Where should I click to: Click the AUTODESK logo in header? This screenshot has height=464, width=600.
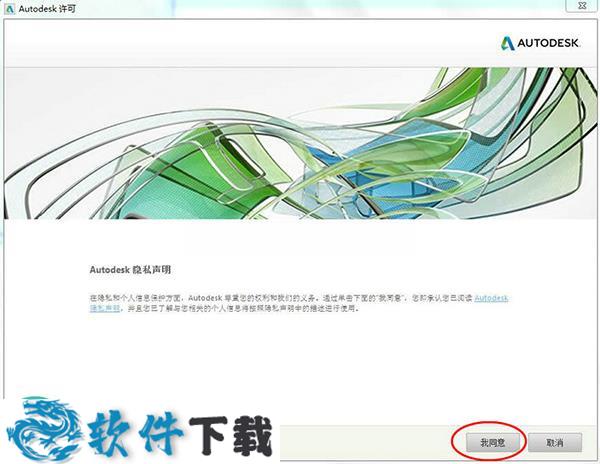click(x=540, y=43)
